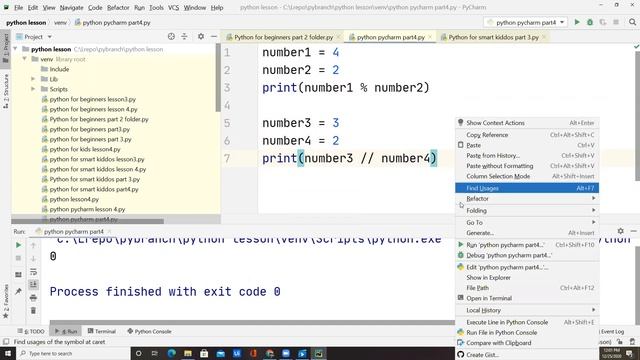Choose Column Selection Mode
The height and width of the screenshot is (360, 640).
(527, 176)
